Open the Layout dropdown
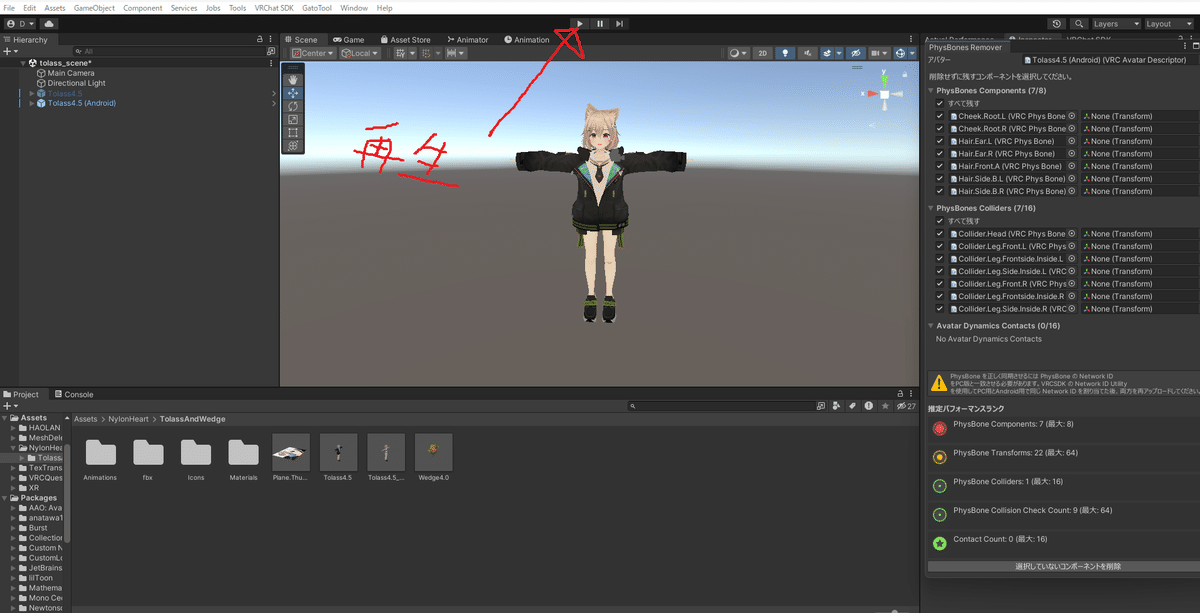Image resolution: width=1200 pixels, height=613 pixels. pyautogui.click(x=1169, y=23)
